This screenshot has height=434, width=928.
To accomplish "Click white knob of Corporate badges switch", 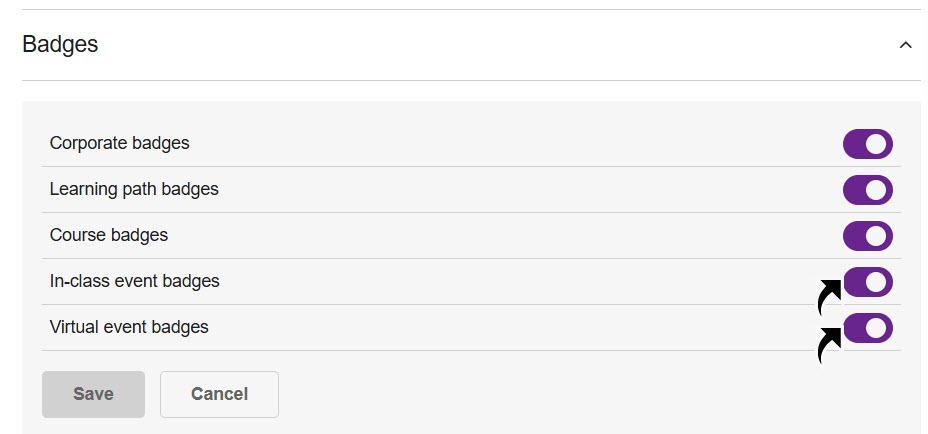I will tap(877, 144).
